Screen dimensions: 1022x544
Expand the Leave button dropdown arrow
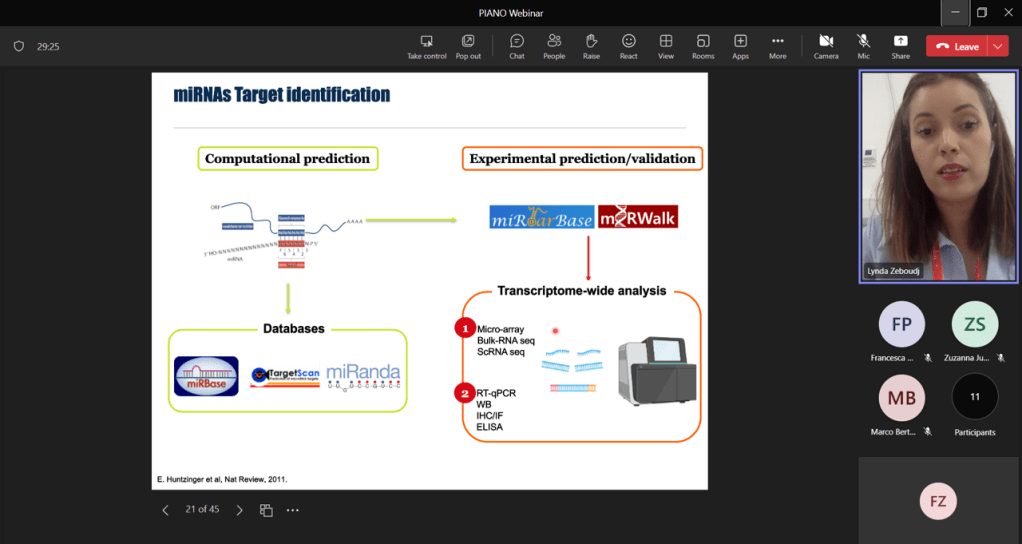[x=998, y=46]
